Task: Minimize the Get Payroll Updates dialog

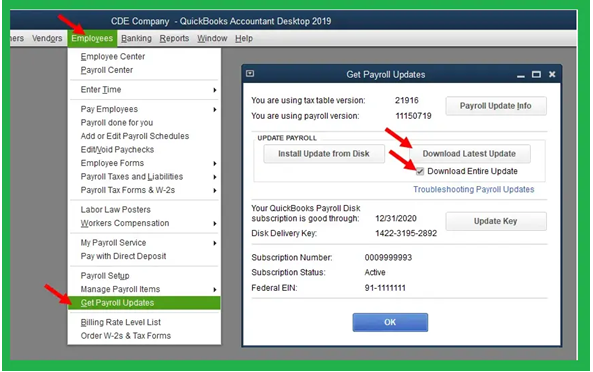Action: click(521, 76)
